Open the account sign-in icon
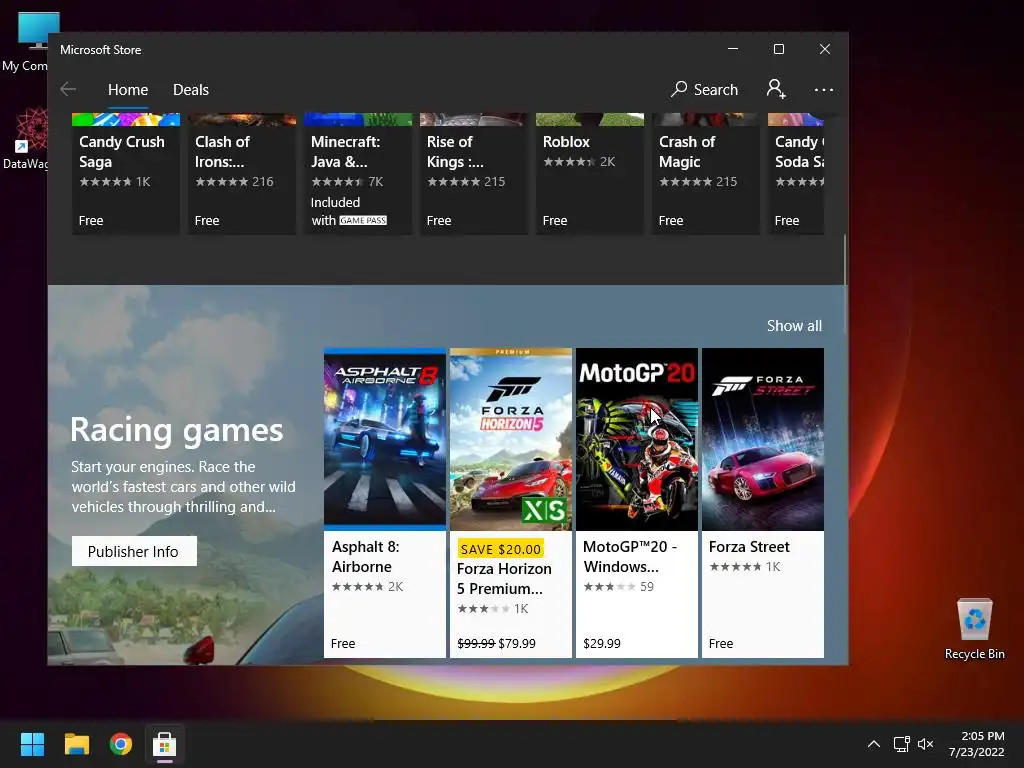Image resolution: width=1024 pixels, height=768 pixels. point(776,89)
